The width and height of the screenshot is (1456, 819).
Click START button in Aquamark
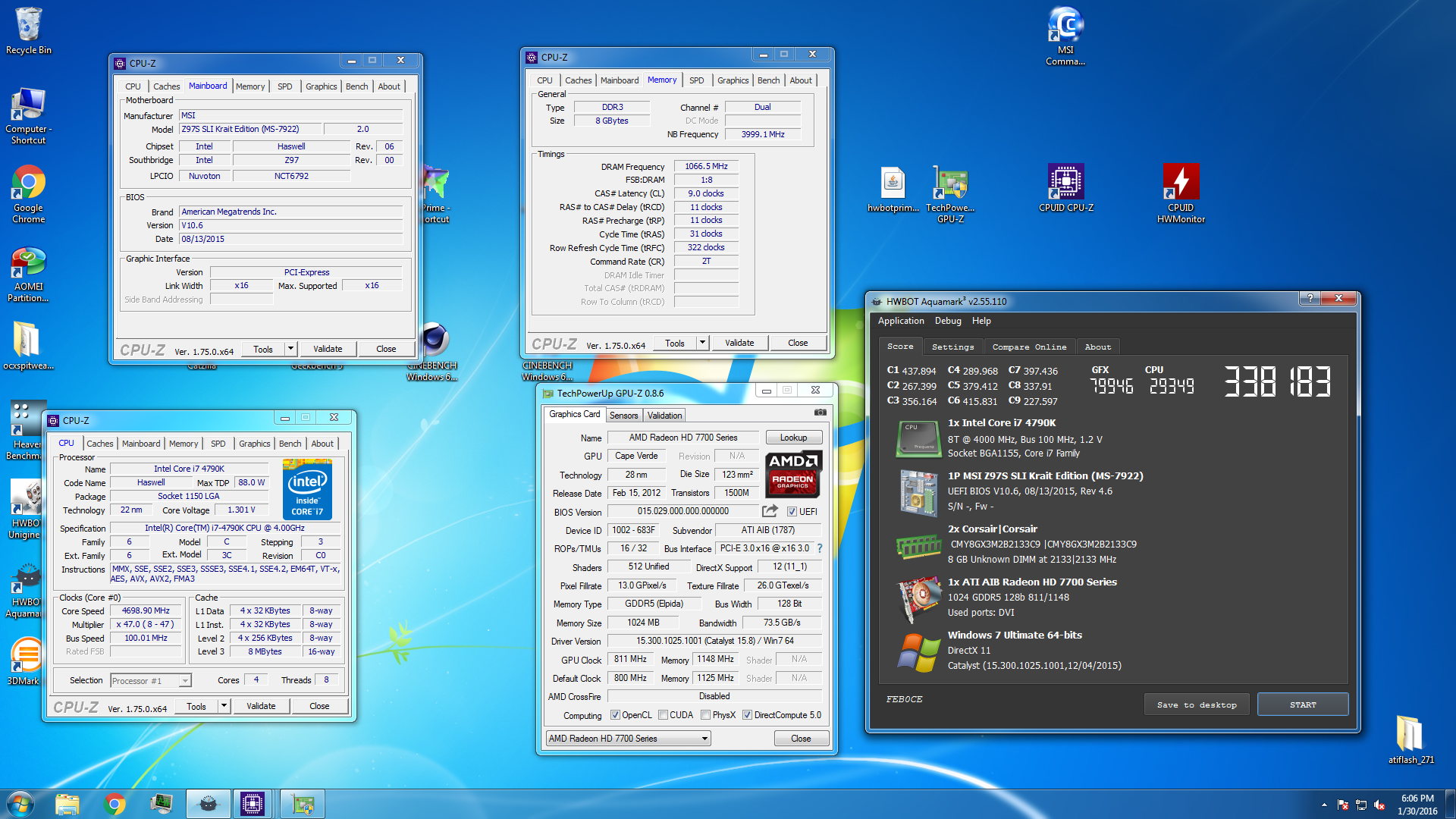(x=1303, y=704)
